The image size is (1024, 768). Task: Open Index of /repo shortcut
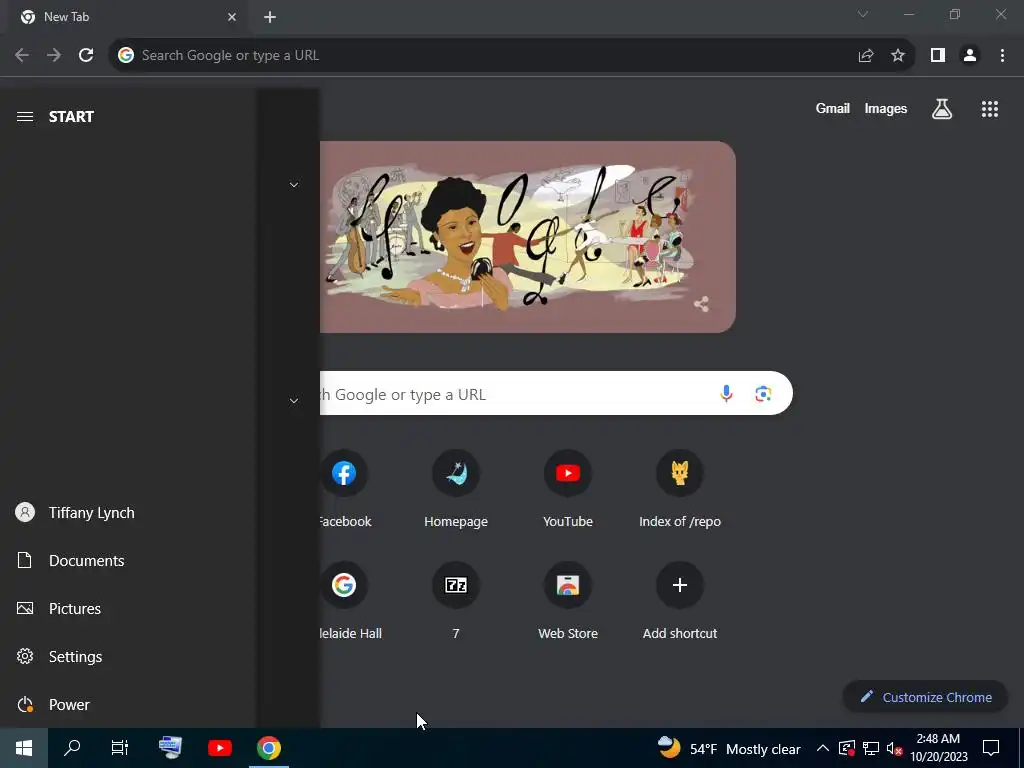(680, 490)
